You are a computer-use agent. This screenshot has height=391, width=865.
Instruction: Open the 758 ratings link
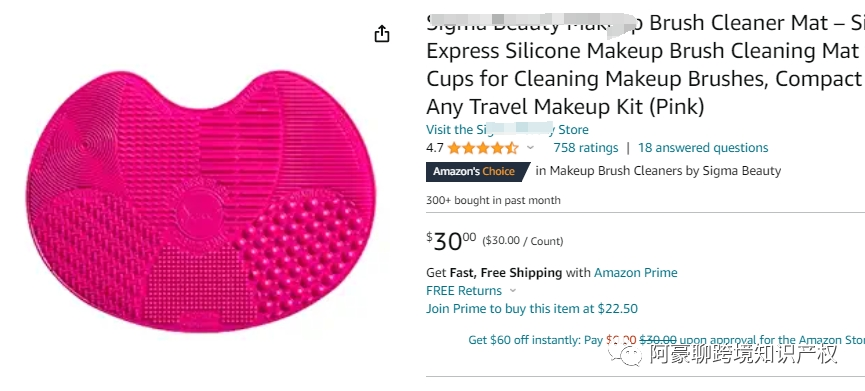pyautogui.click(x=586, y=148)
